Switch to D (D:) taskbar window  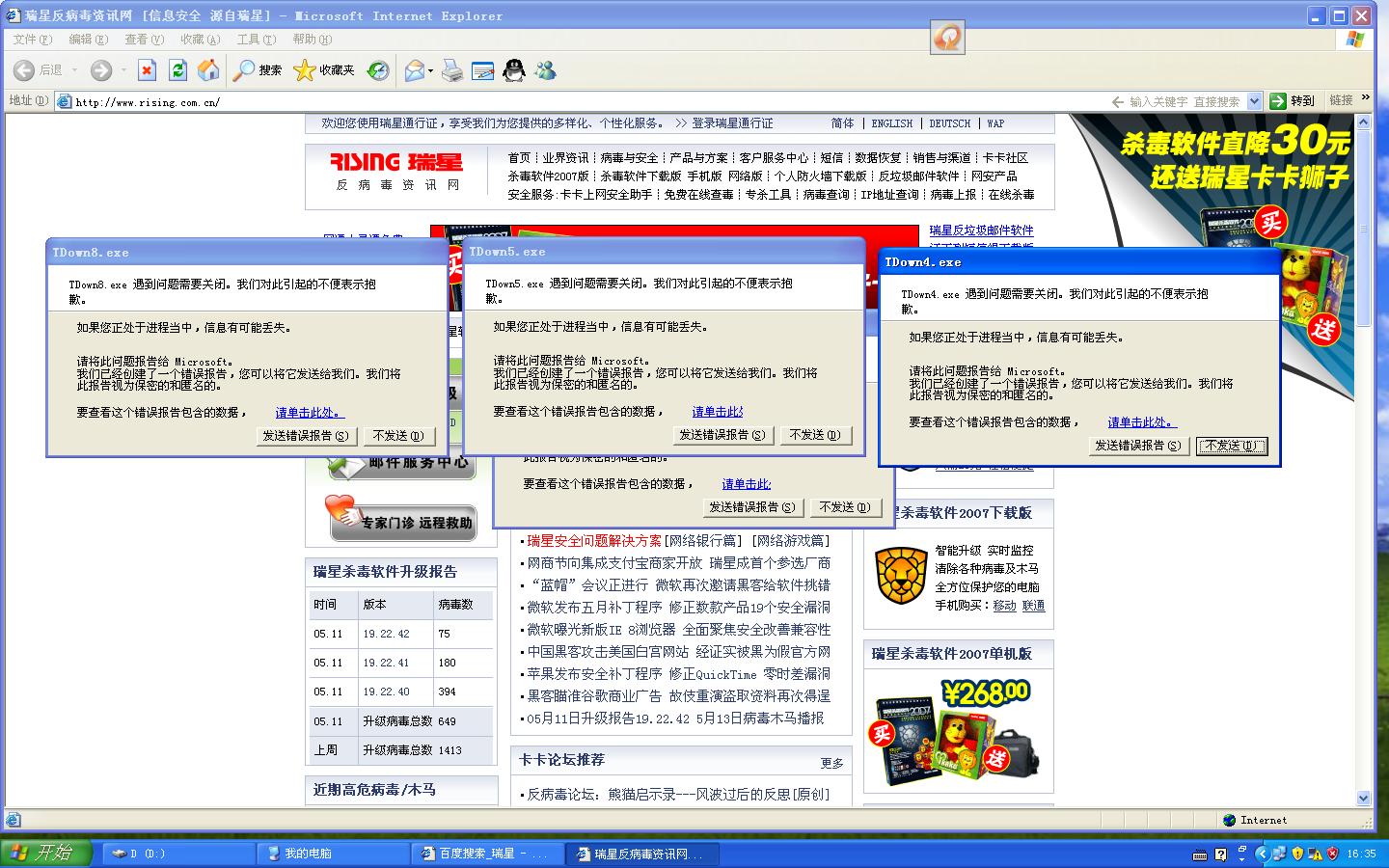coord(178,854)
